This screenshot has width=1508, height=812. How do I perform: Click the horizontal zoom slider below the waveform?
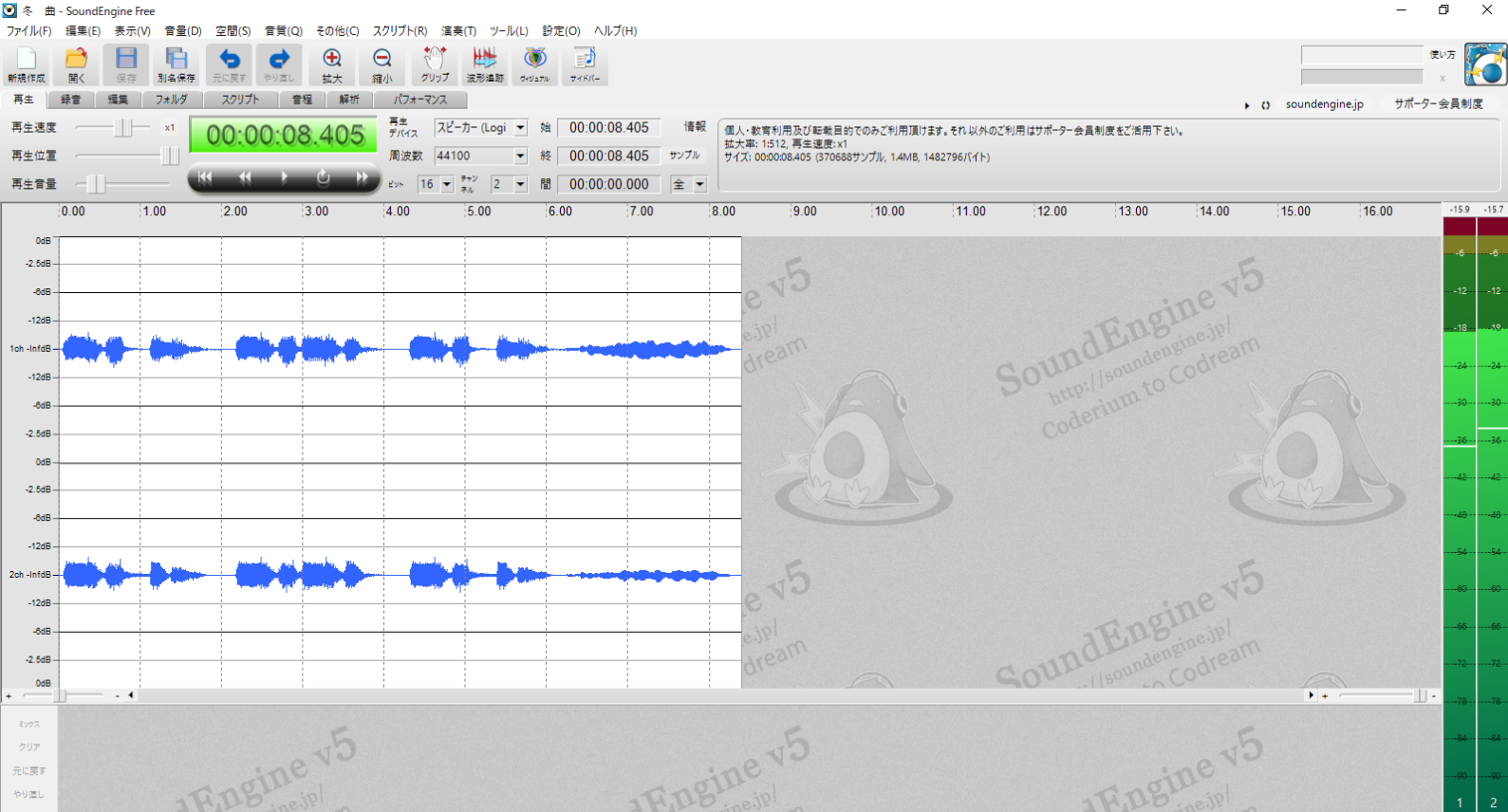[x=62, y=695]
